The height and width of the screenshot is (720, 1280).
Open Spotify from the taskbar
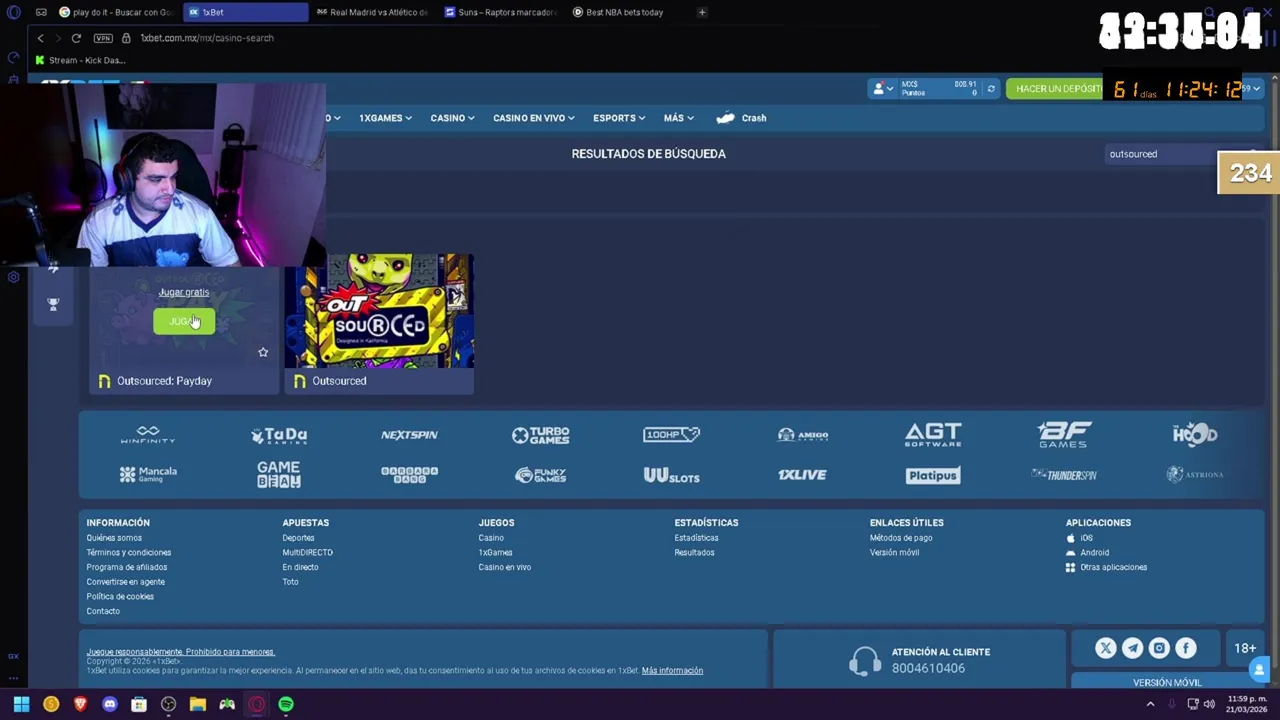[x=286, y=704]
